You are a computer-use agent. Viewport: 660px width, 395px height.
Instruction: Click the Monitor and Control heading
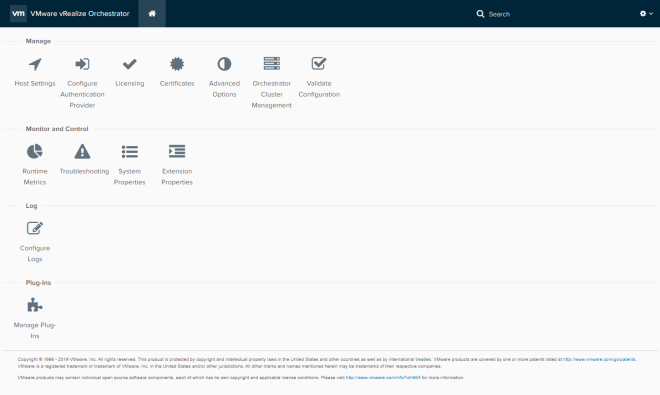(x=57, y=129)
